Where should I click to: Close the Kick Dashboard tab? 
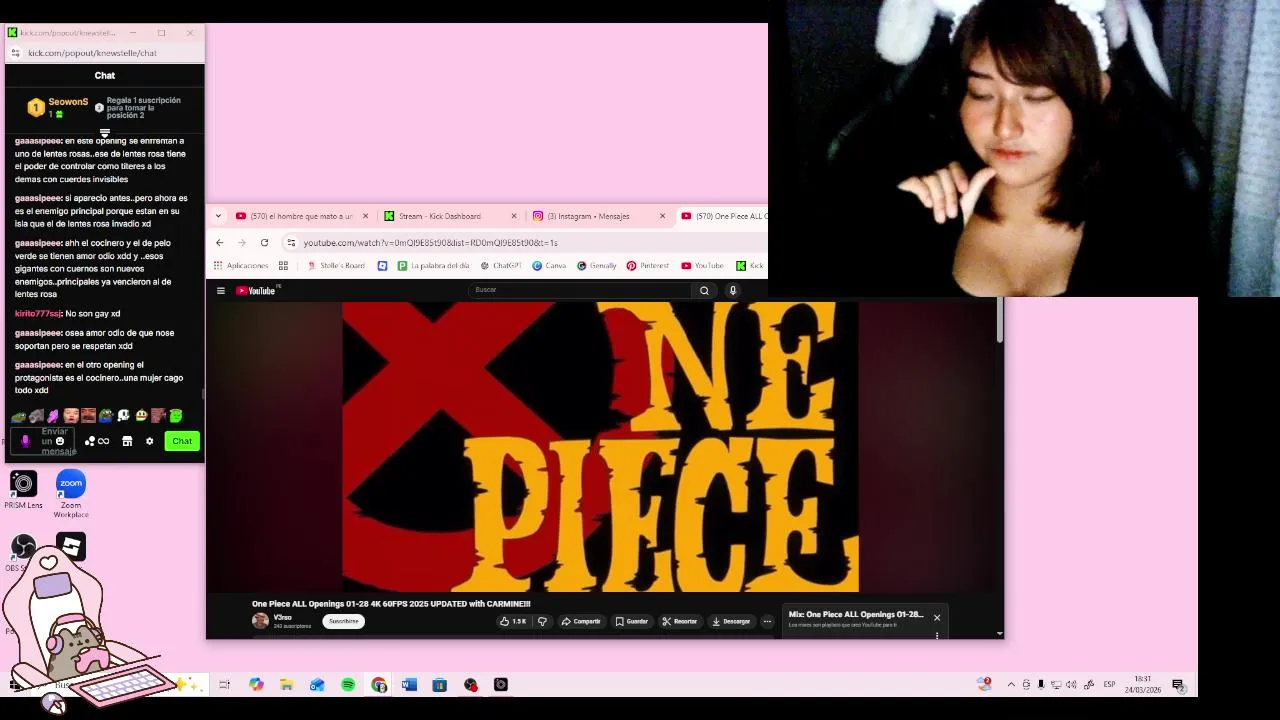(514, 216)
